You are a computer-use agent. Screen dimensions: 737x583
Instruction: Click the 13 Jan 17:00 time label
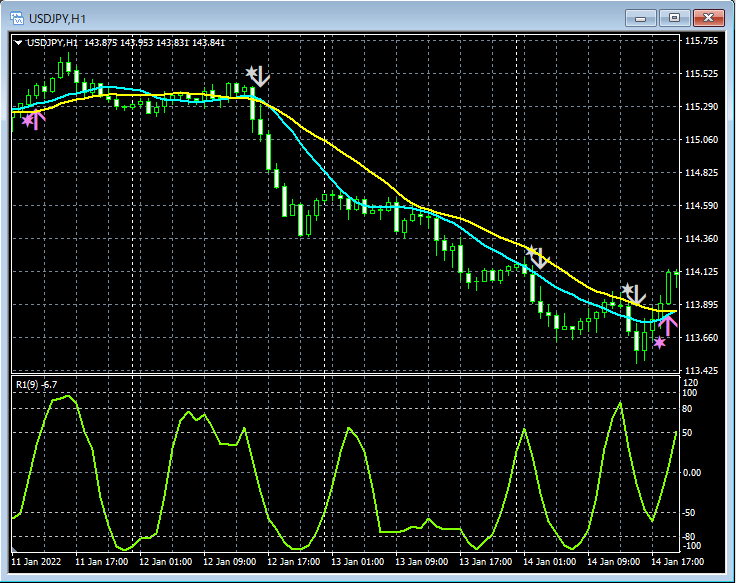(485, 562)
